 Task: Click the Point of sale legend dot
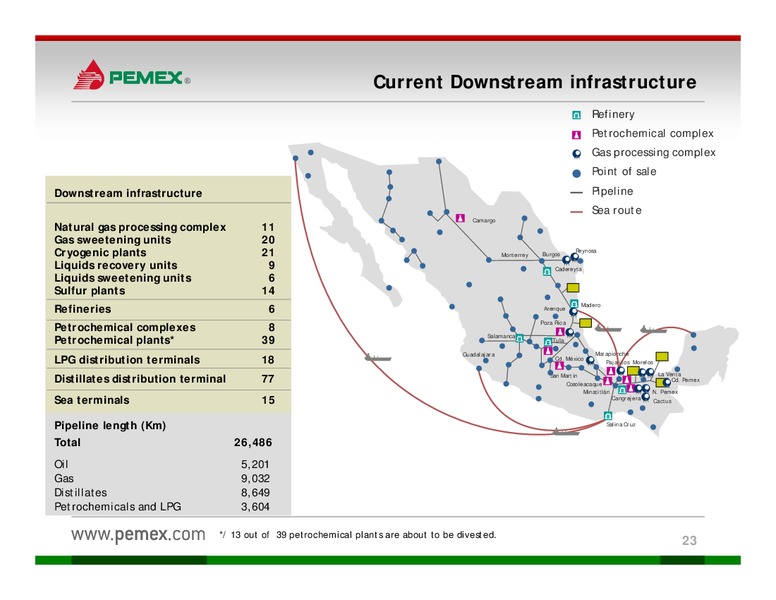[x=577, y=173]
